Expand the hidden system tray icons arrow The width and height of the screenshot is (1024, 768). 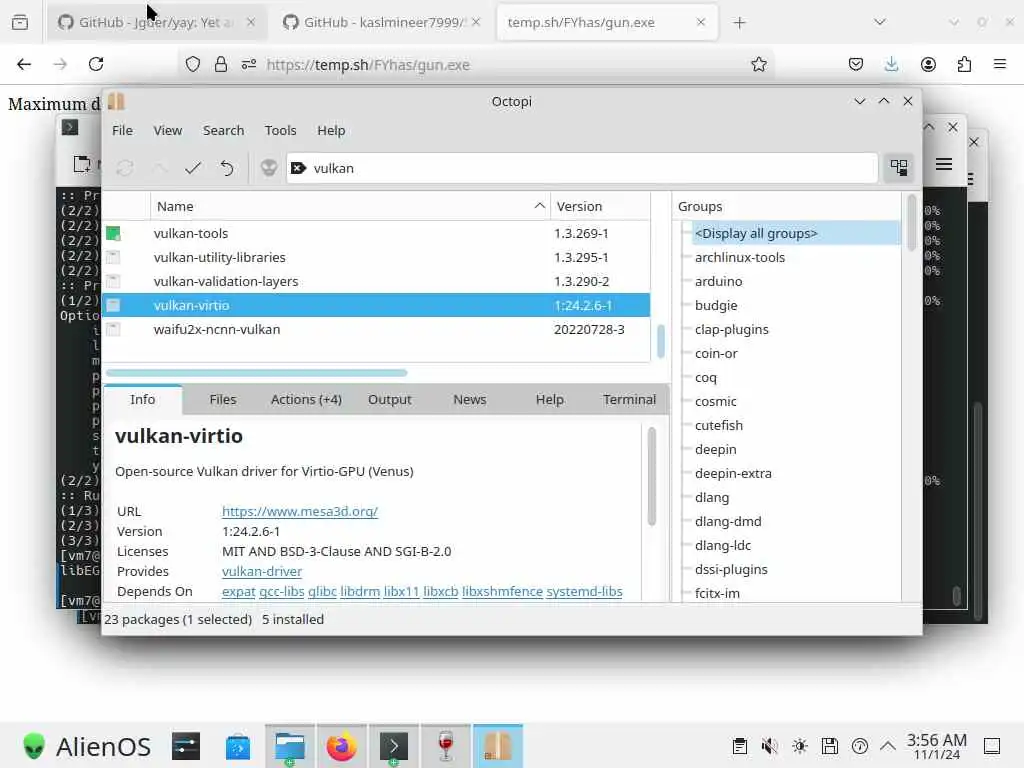pyautogui.click(x=888, y=746)
